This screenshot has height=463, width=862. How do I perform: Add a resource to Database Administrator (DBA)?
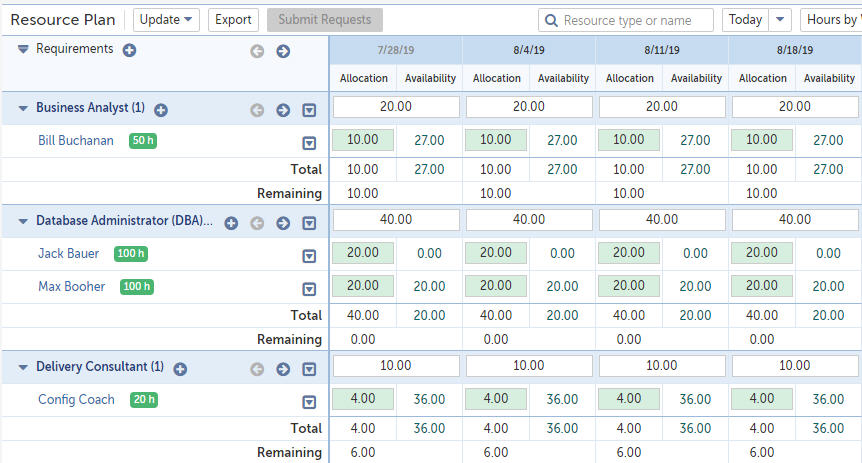coord(231,223)
